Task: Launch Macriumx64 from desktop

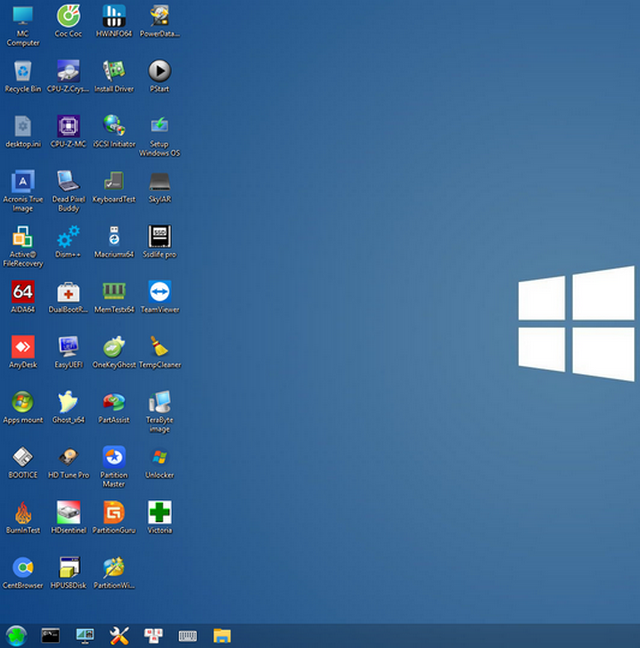Action: click(x=114, y=242)
